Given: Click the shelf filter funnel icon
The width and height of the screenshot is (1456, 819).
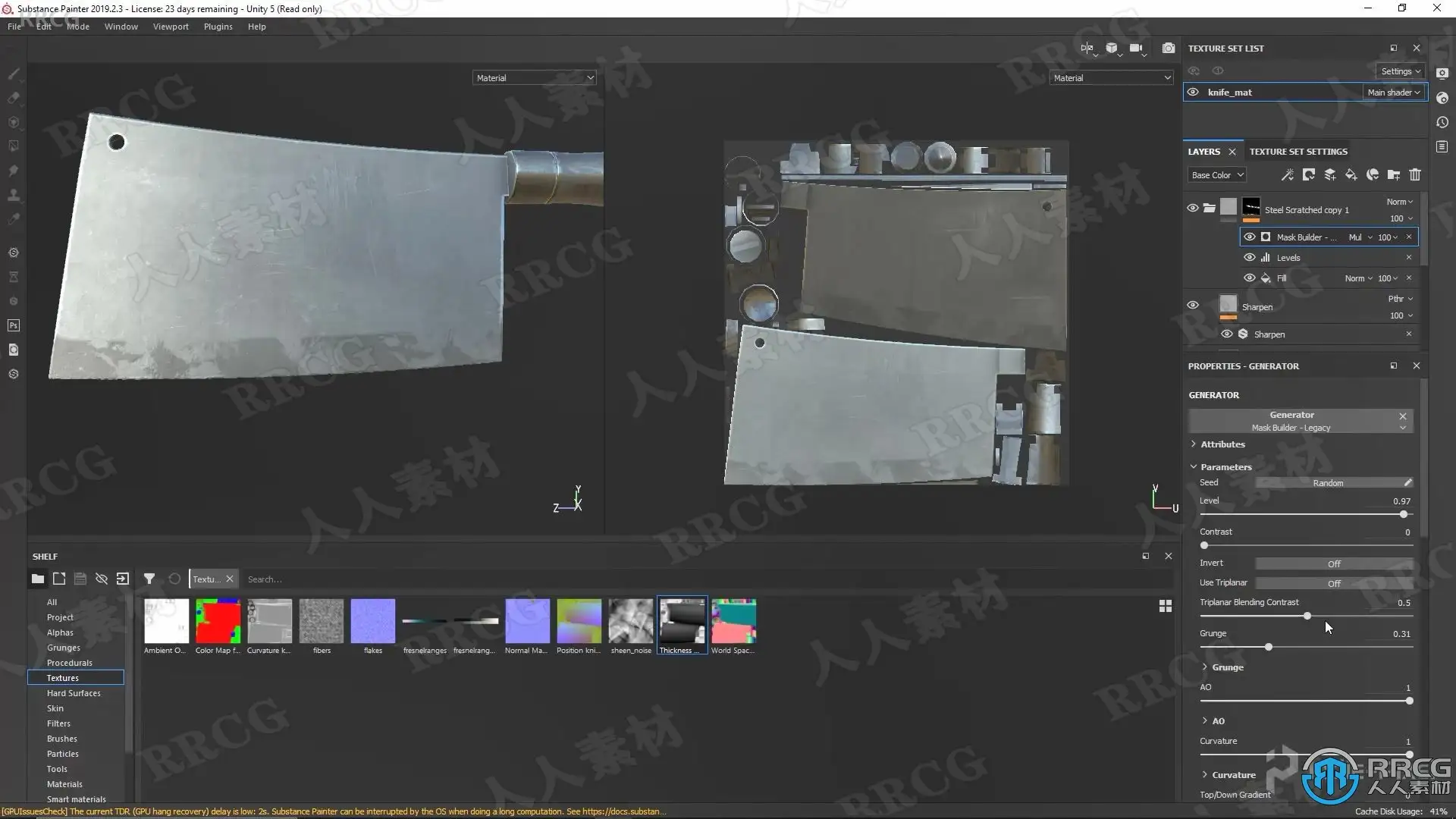Looking at the screenshot, I should click(149, 579).
